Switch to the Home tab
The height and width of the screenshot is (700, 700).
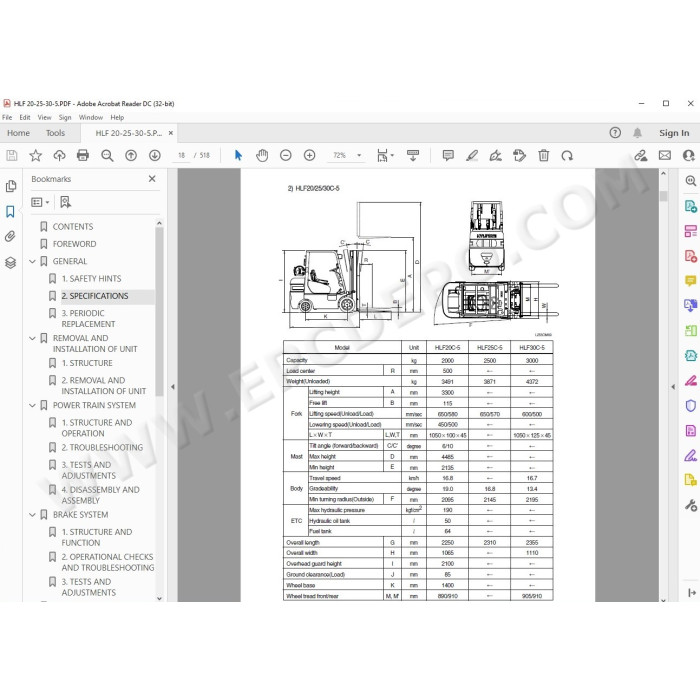18,133
